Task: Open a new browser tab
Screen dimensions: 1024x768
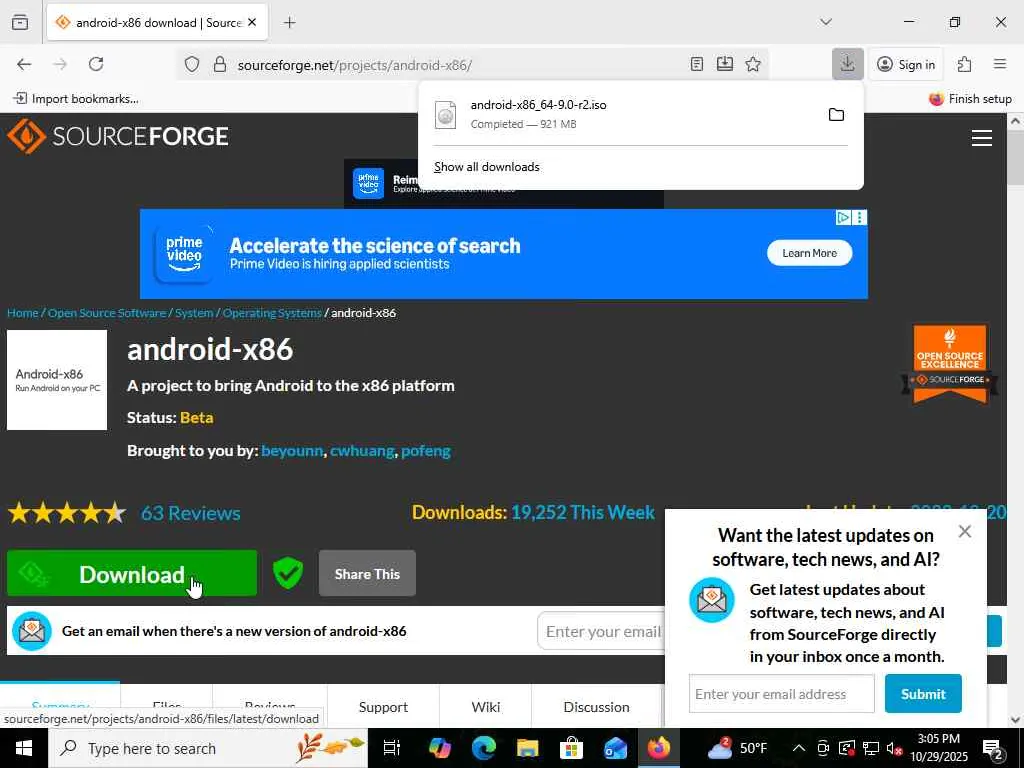Action: 289,23
